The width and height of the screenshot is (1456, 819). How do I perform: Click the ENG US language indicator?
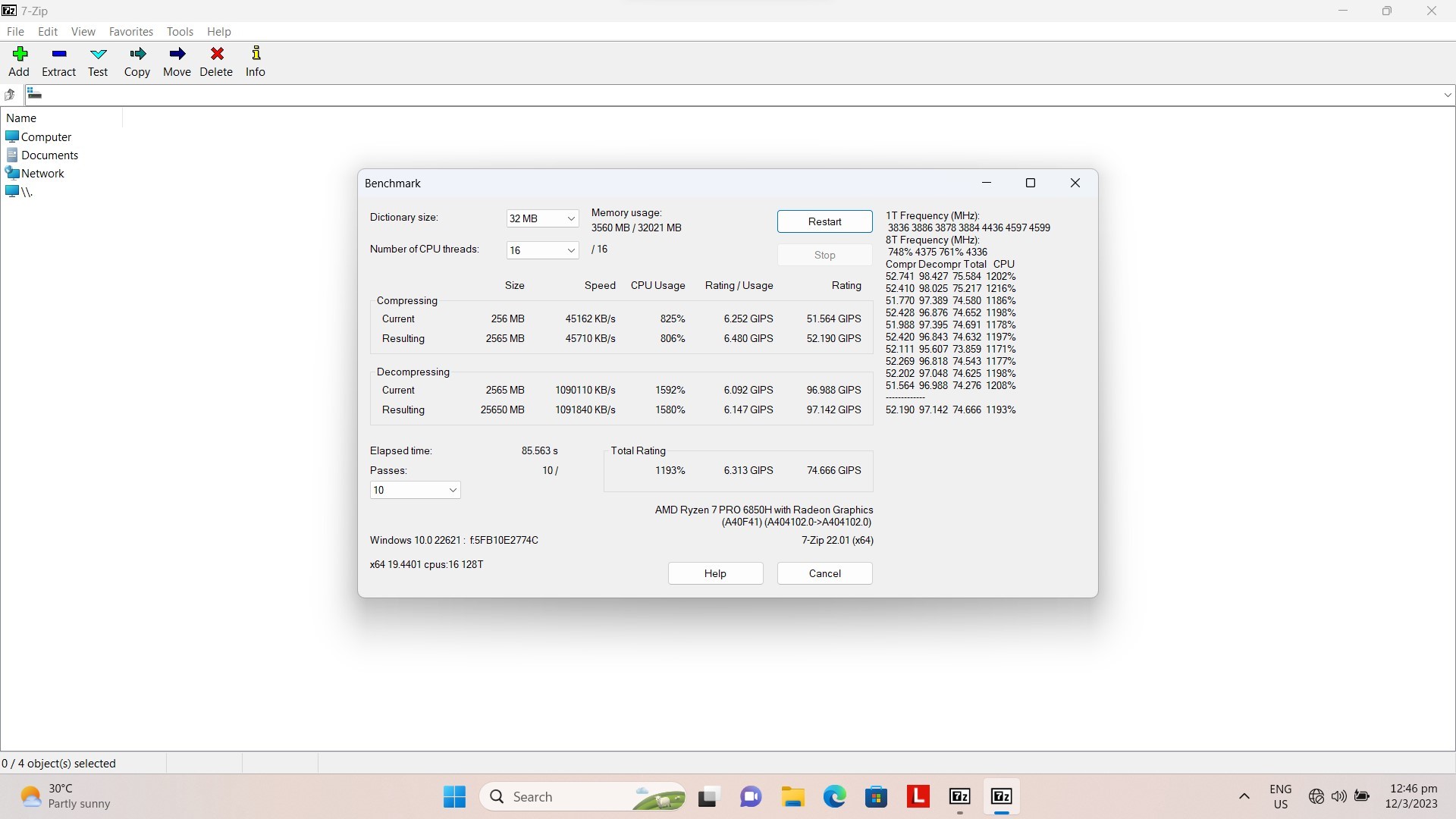[1281, 796]
